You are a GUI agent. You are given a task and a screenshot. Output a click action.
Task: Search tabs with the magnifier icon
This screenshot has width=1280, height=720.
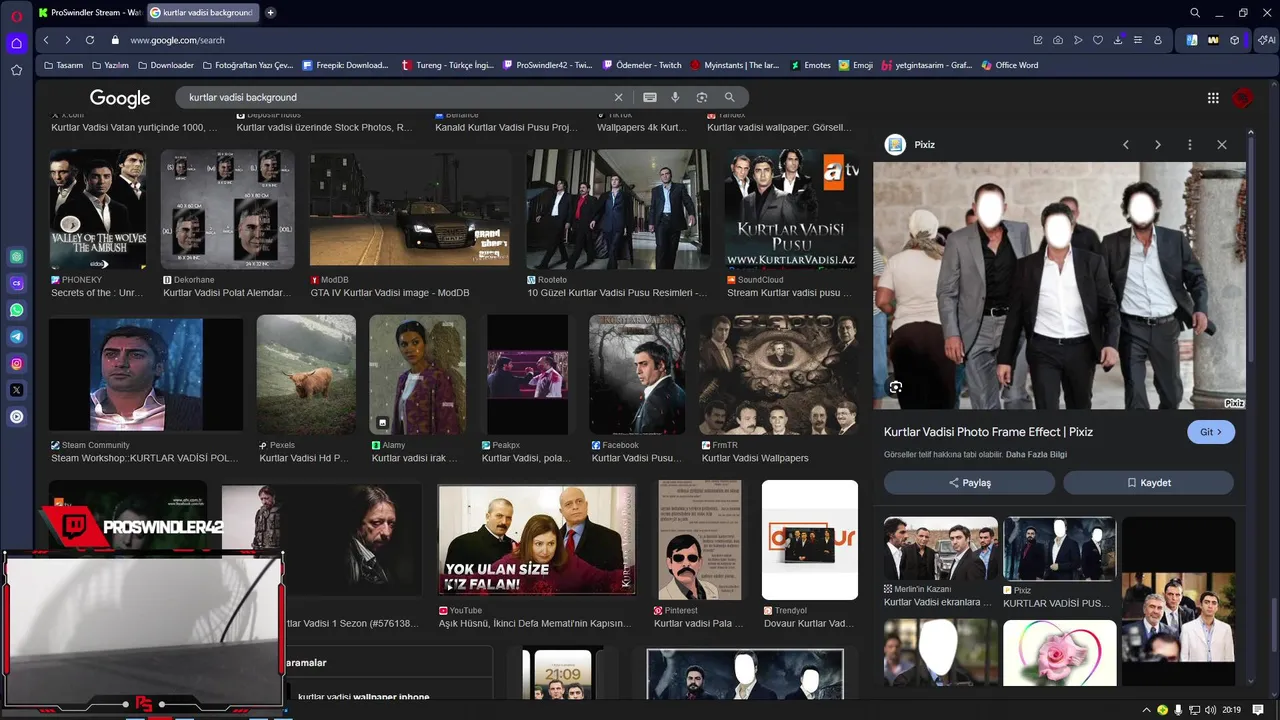pos(1195,13)
